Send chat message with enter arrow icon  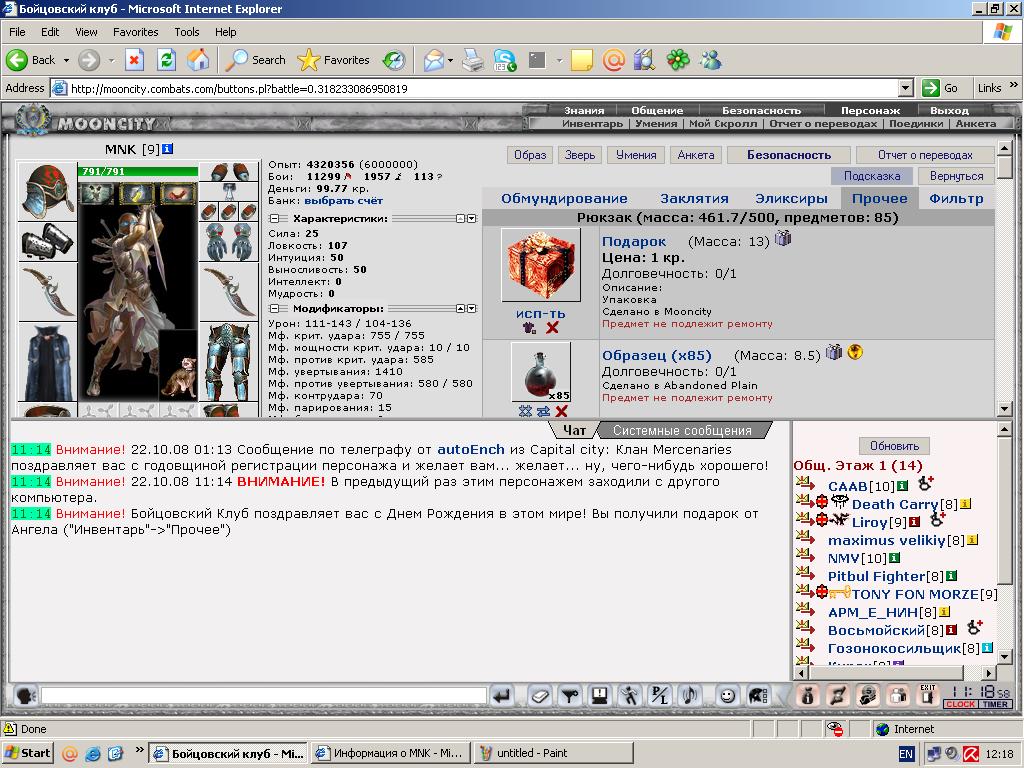pyautogui.click(x=502, y=696)
